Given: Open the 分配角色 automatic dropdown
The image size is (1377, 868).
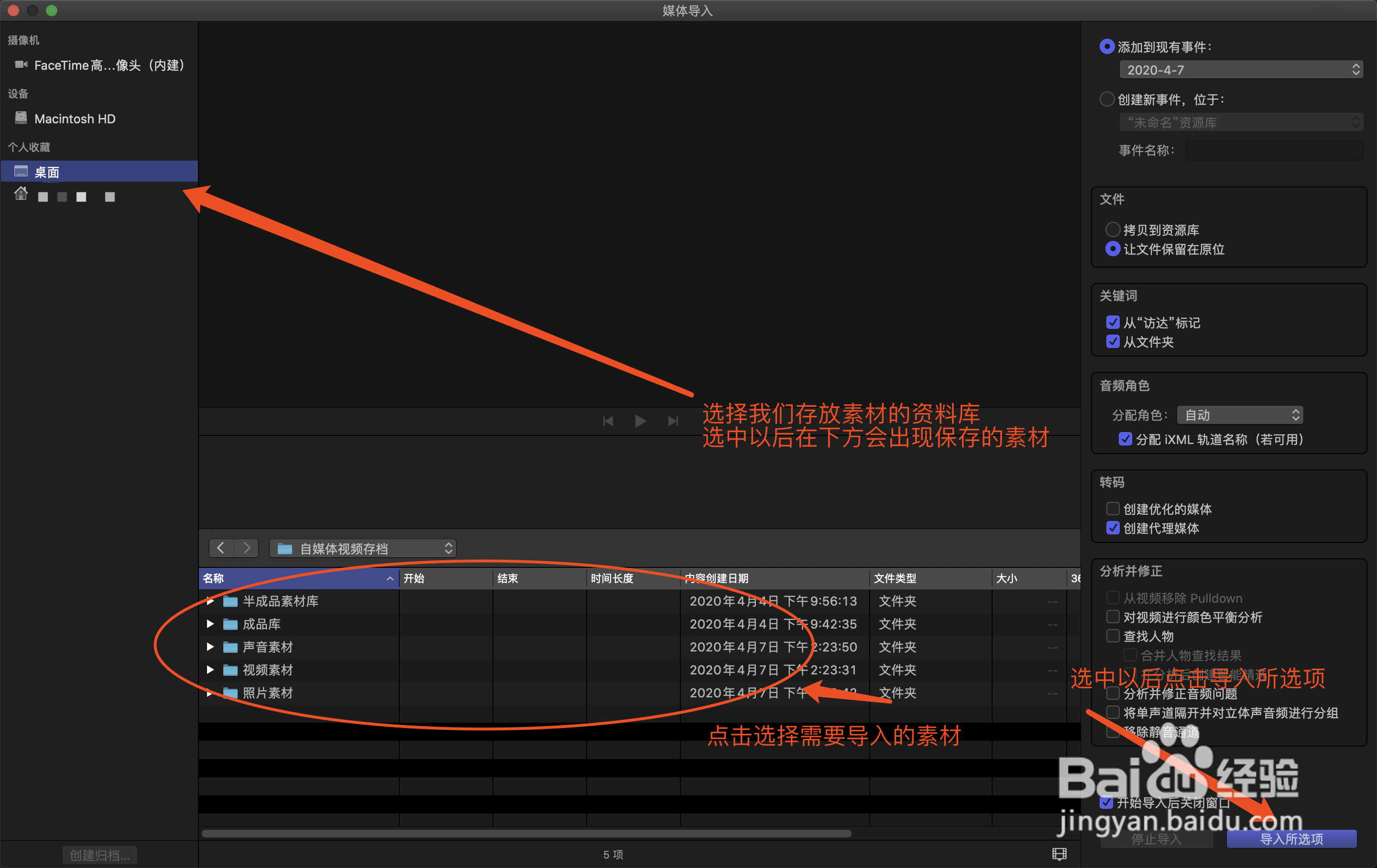Looking at the screenshot, I should (1239, 414).
